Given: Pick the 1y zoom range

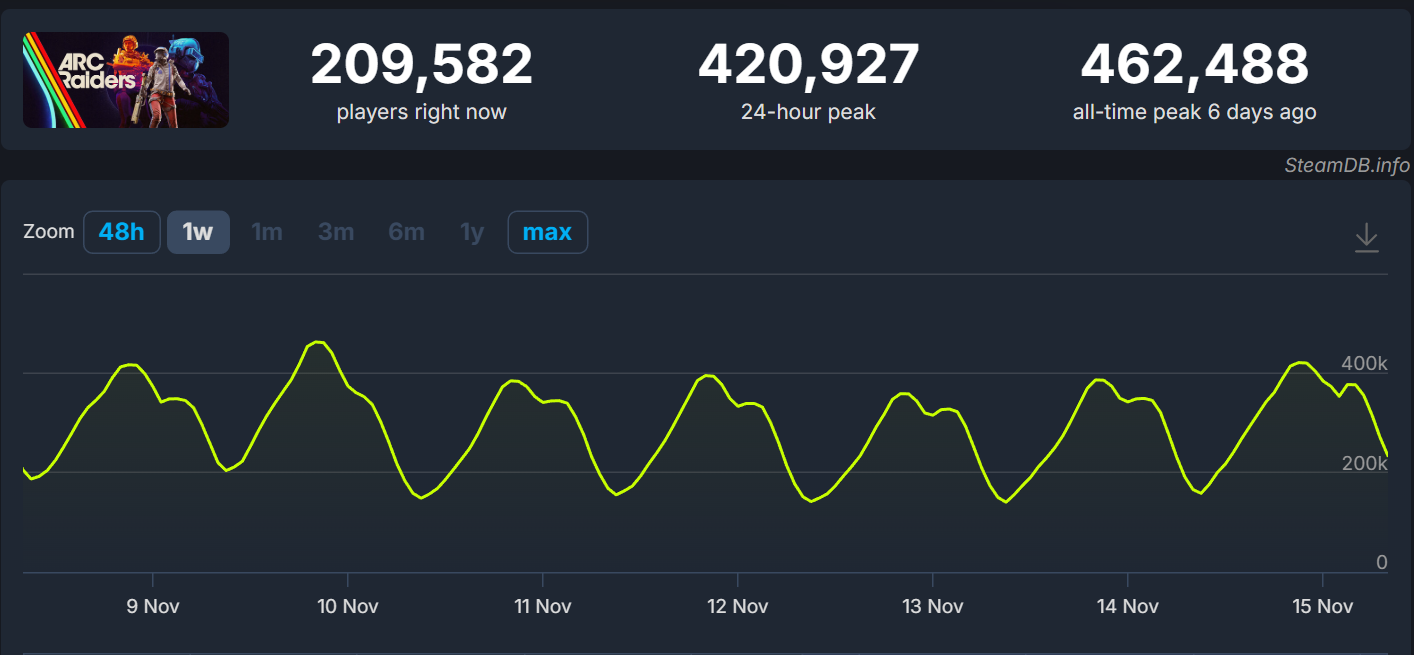Looking at the screenshot, I should 472,232.
